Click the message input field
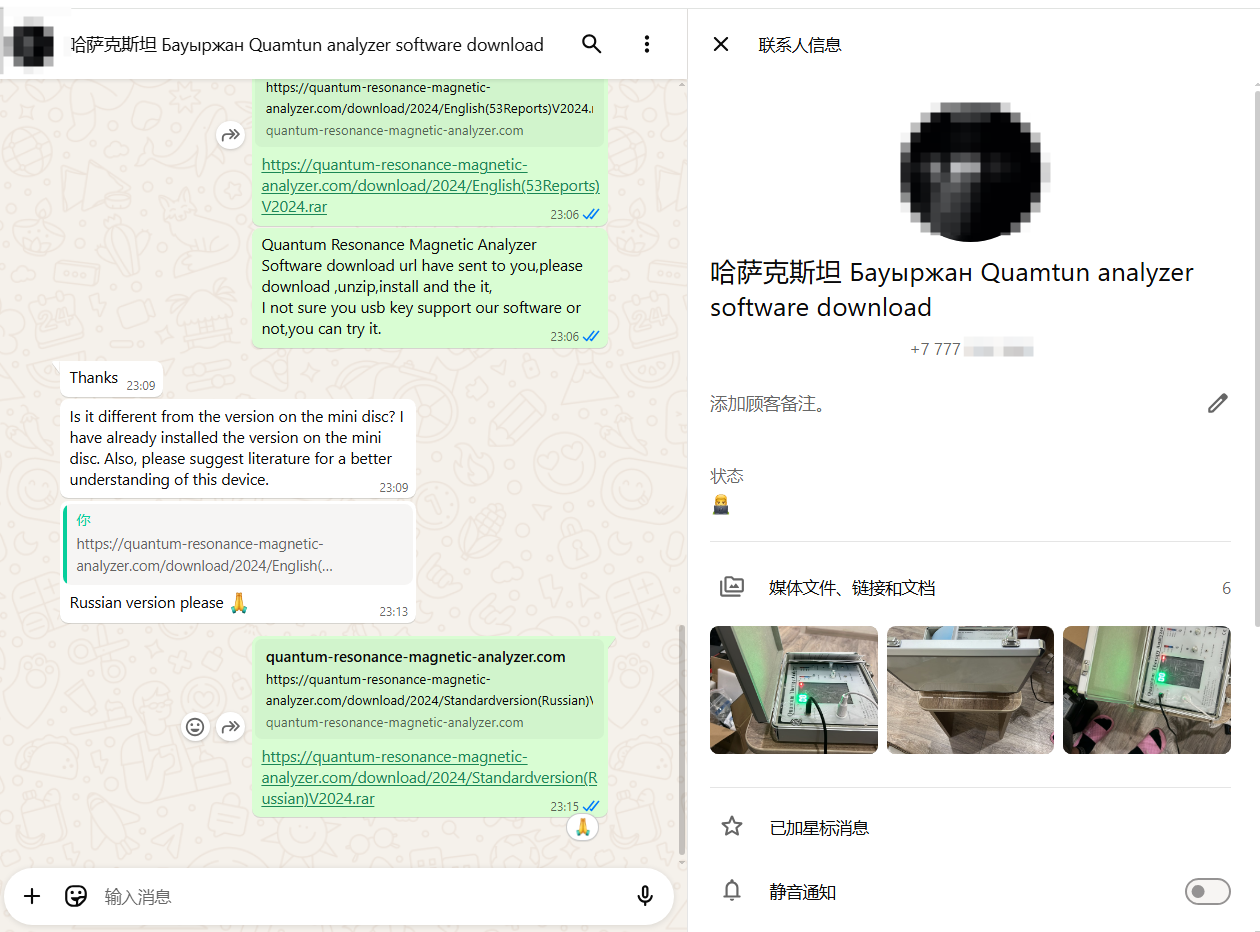Viewport: 1260px width, 932px height. pyautogui.click(x=360, y=897)
